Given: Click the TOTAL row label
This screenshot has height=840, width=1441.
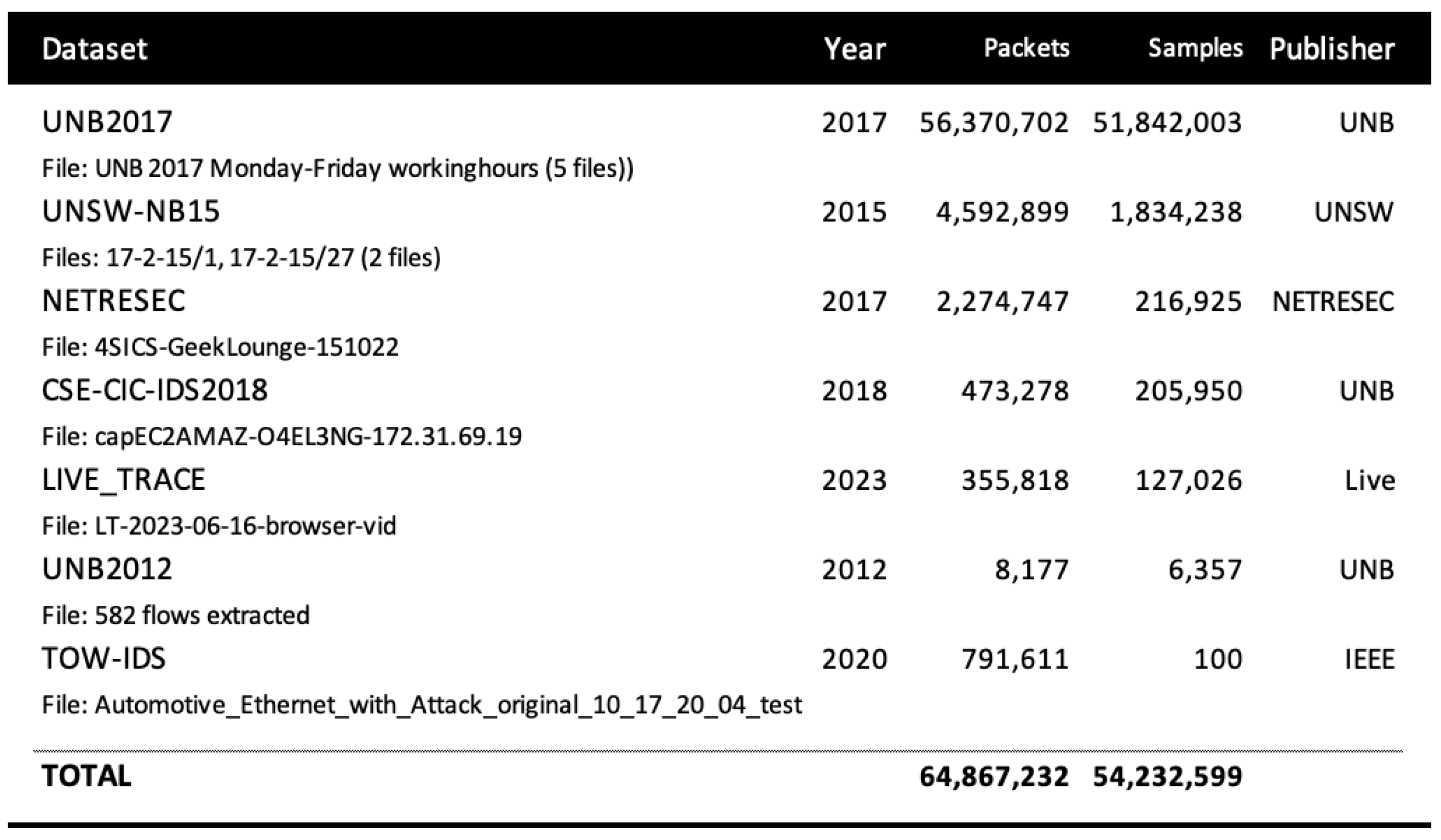Looking at the screenshot, I should point(87,776).
